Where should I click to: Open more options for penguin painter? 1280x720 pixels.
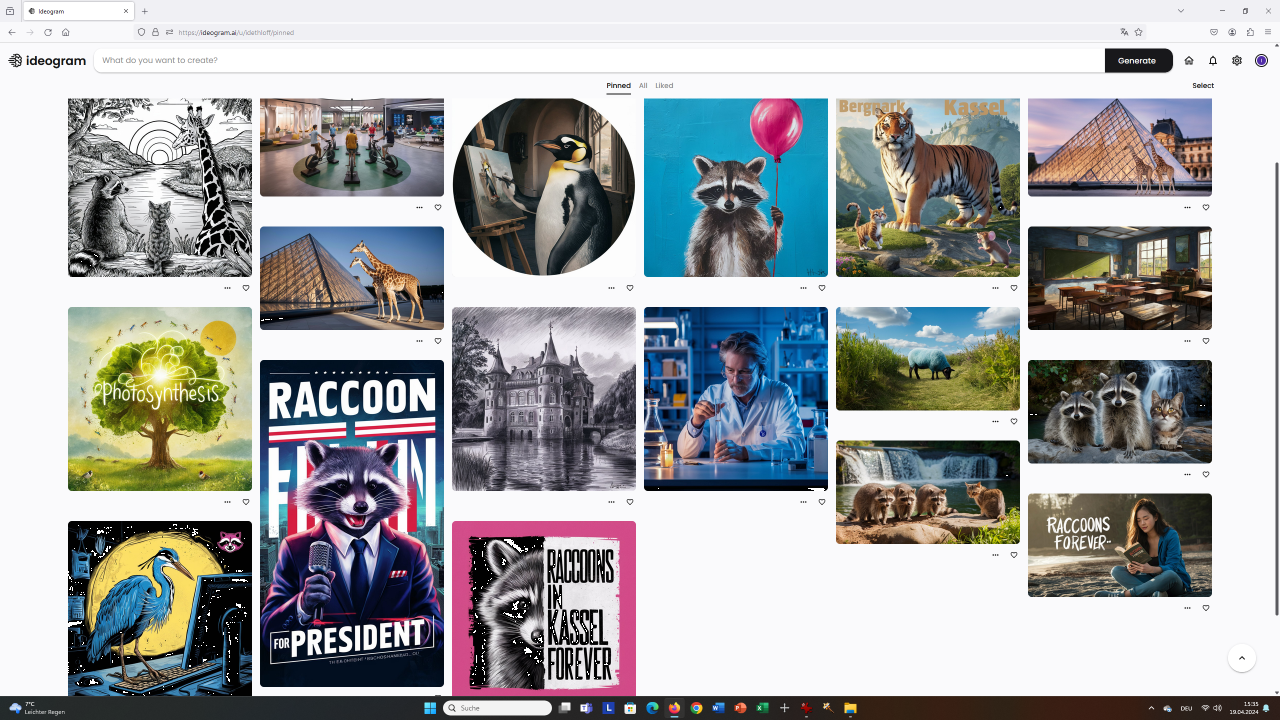tap(611, 288)
